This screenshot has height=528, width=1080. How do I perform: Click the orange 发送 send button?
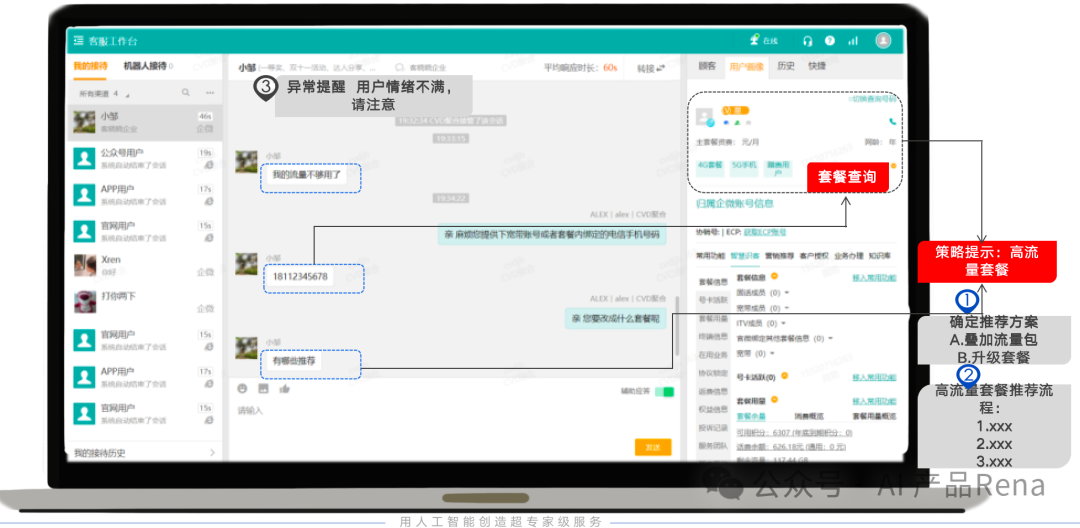(652, 447)
